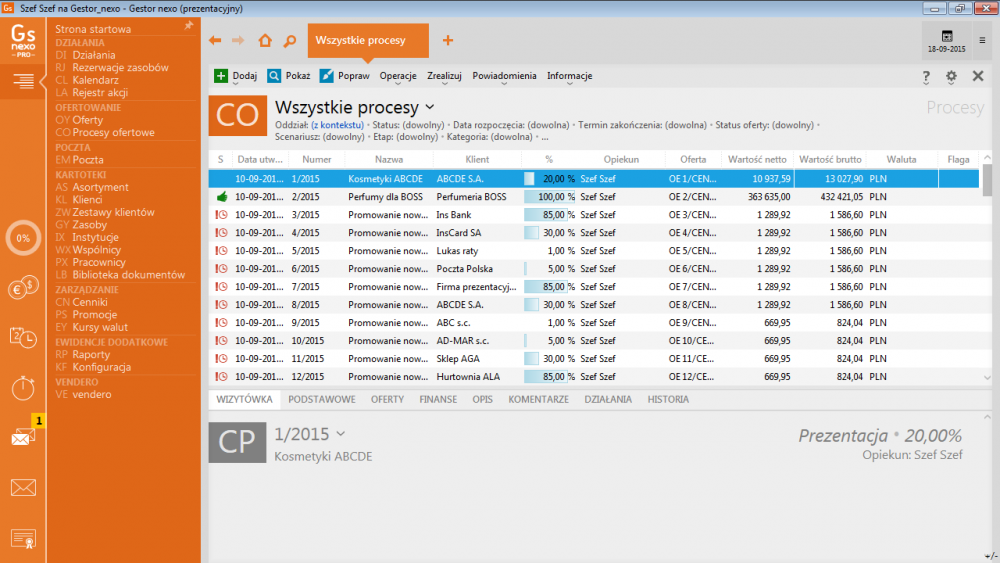Screen dimensions: 1000x563
Task: Open the calendar date 18-09-2015 icon
Action: click(946, 40)
